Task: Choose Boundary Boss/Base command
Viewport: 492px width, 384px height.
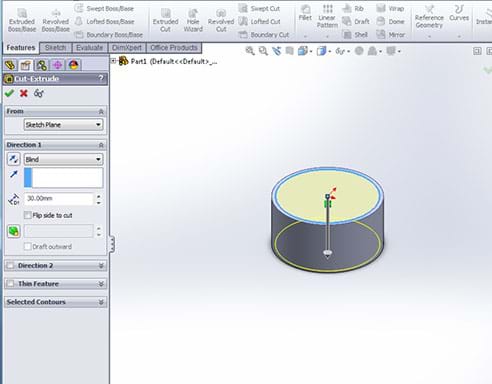Action: tap(109, 35)
